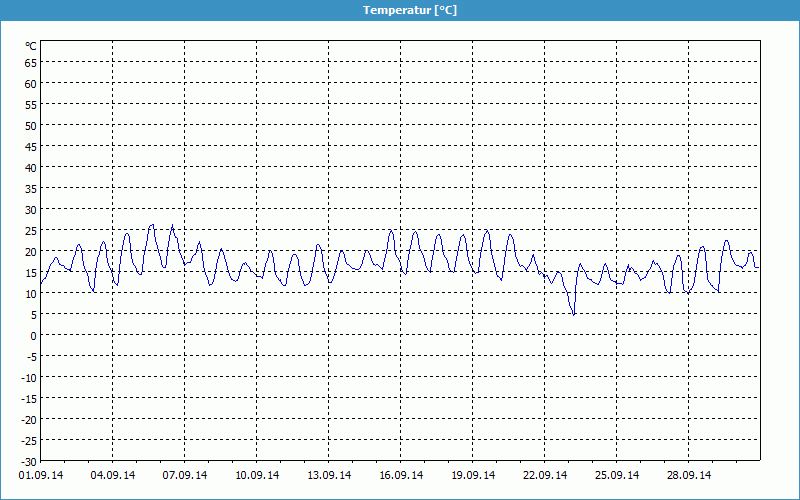Click the Temperatur [°C] chart title

point(410,10)
